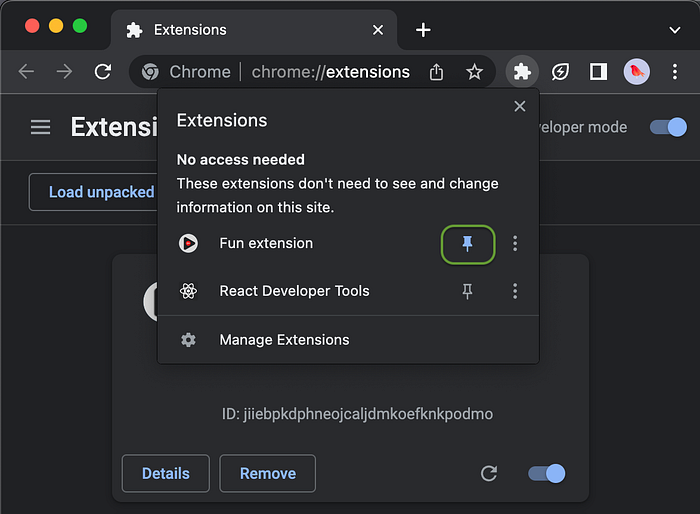Open more options for React Developer Tools
The image size is (700, 514).
515,291
